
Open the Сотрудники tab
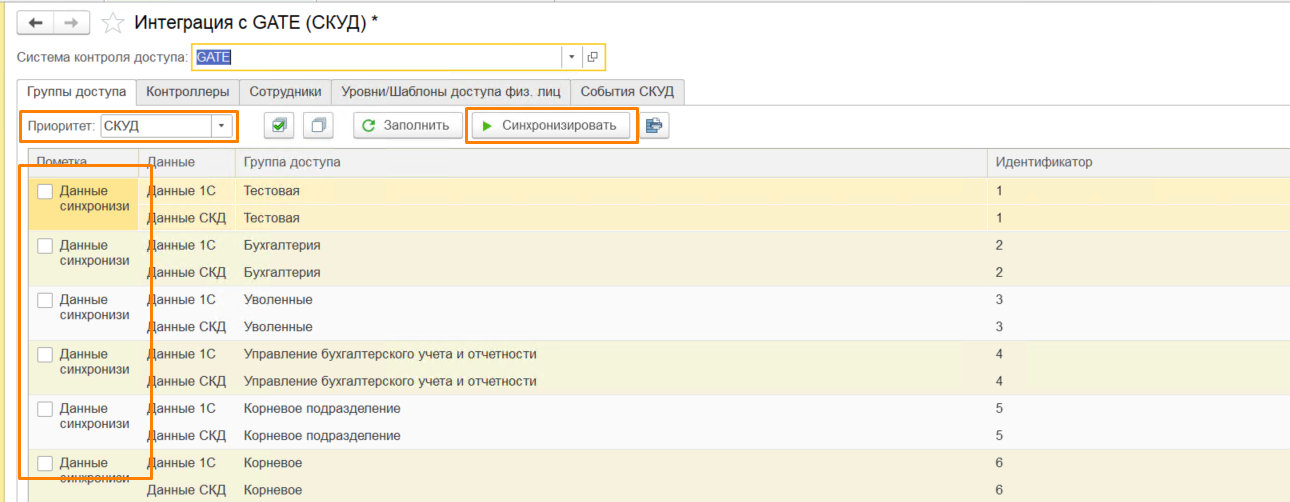pos(285,92)
